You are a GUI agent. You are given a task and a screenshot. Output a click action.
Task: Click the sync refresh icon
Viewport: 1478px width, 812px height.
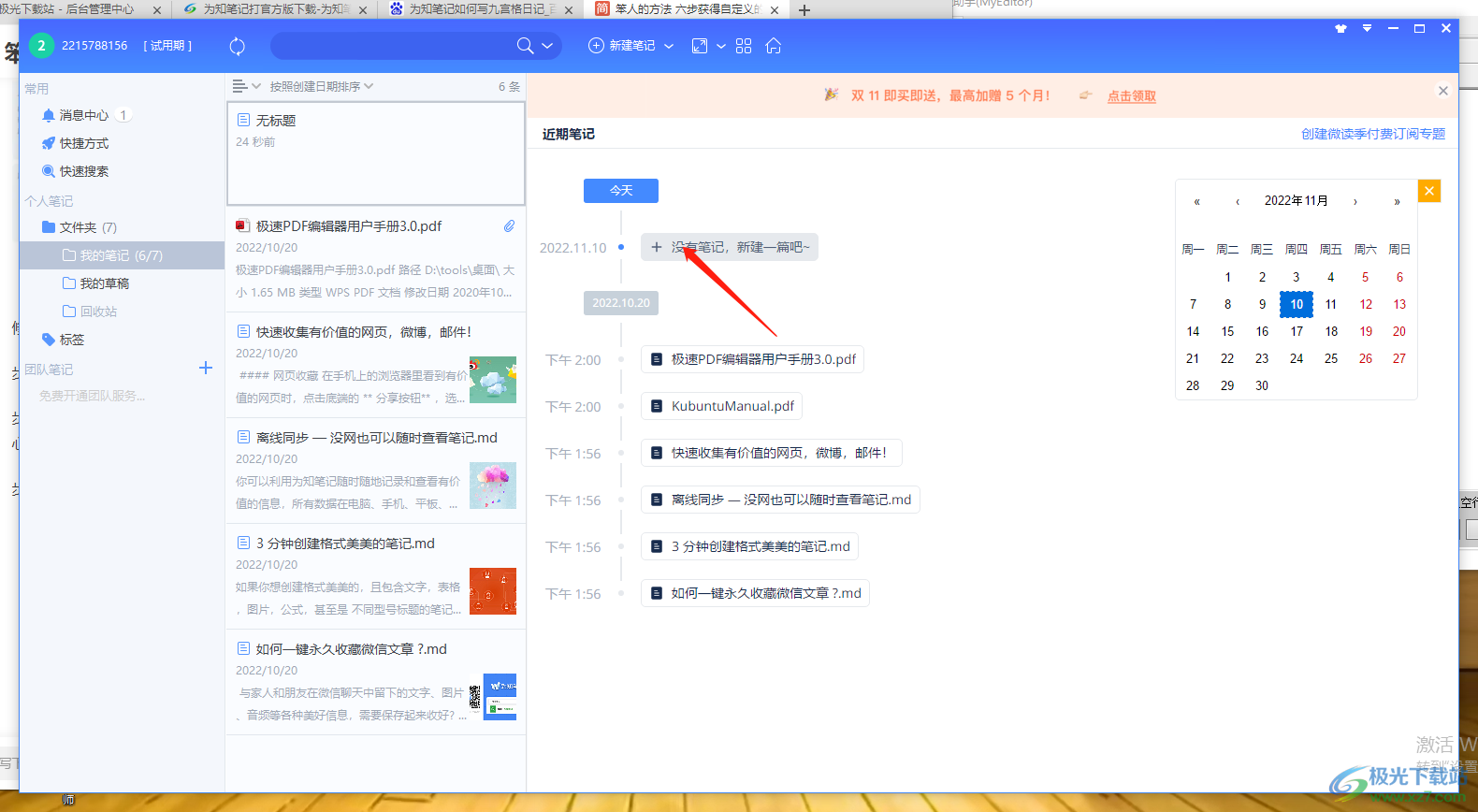238,46
